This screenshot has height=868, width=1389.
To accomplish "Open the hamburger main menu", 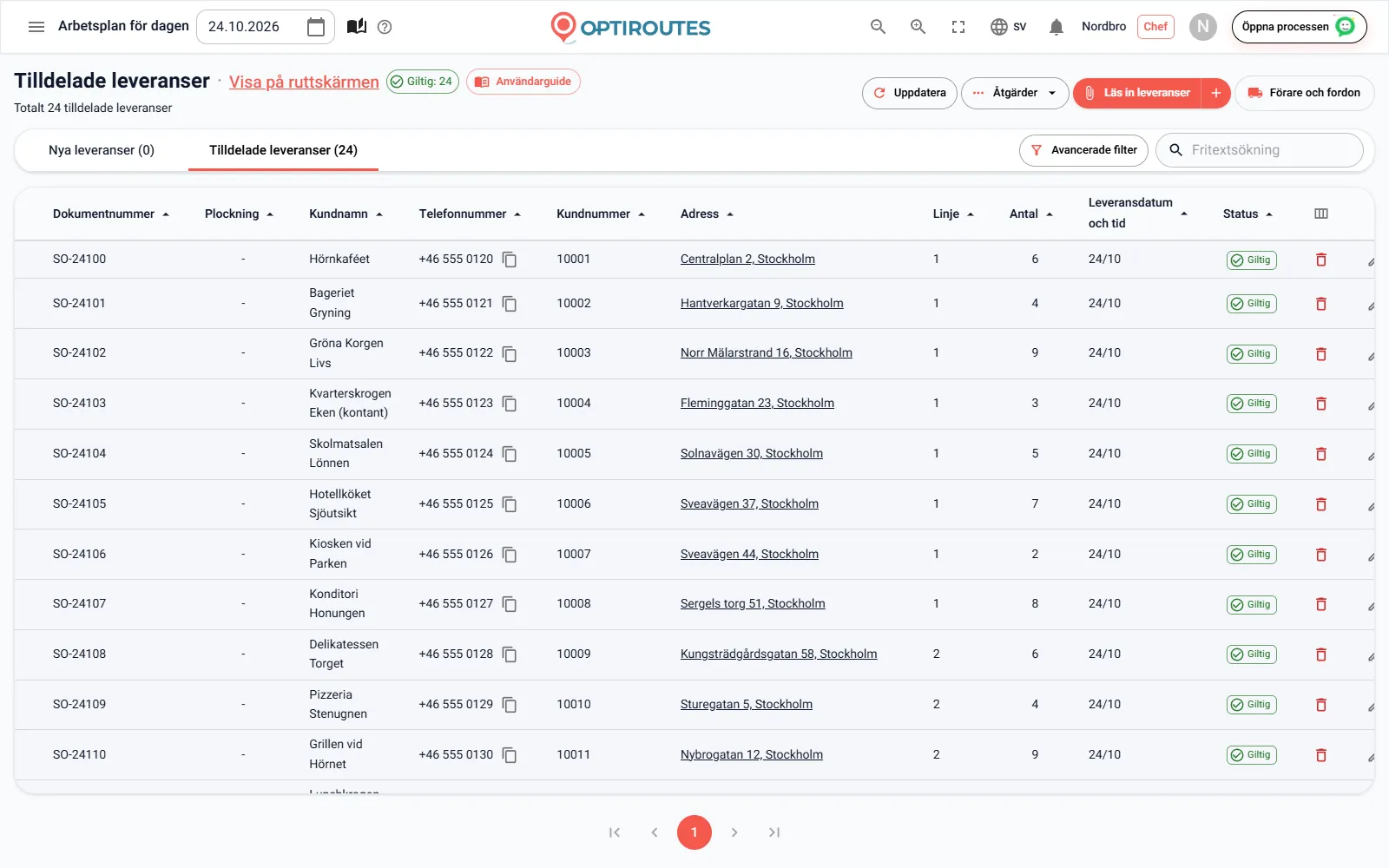I will [36, 27].
